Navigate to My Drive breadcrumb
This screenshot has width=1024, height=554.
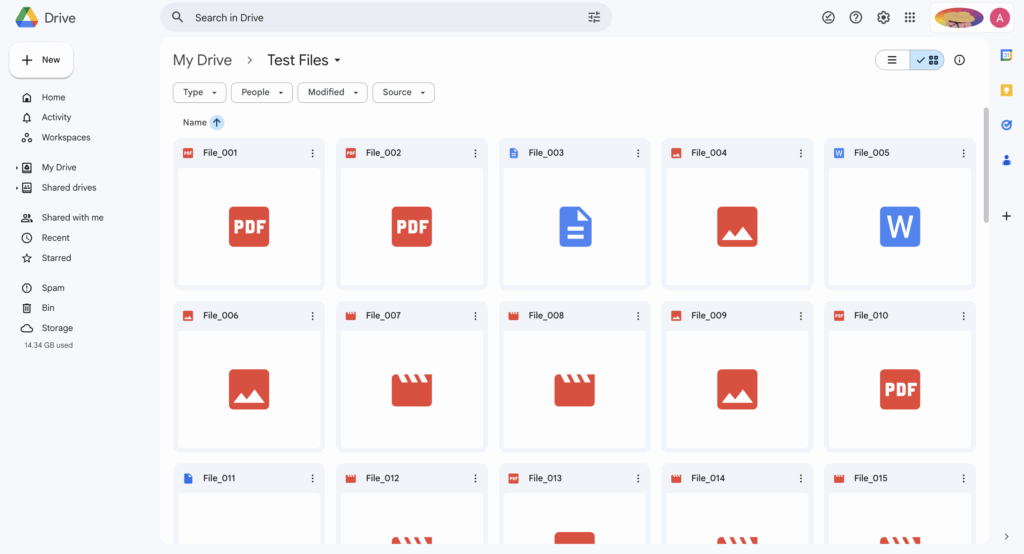202,60
